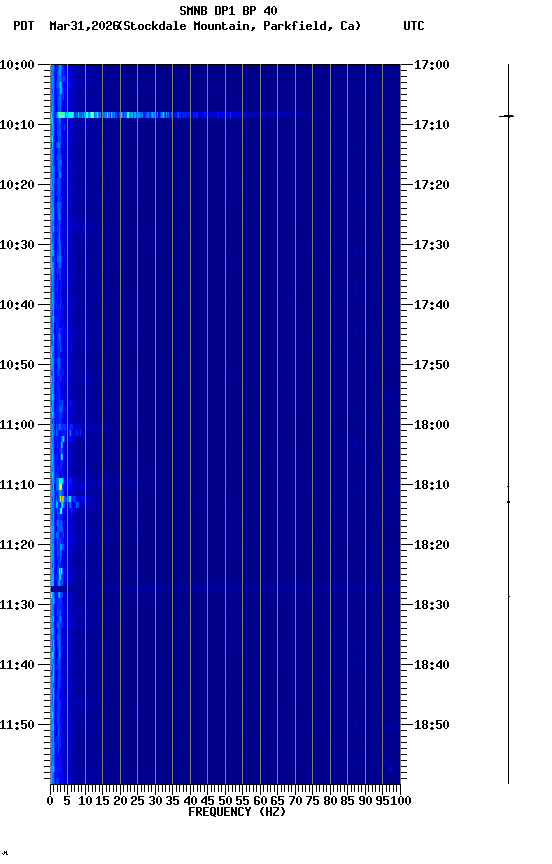552x864 pixels.
Task: Click the 17:20 UTC time label
Action: 432,185
